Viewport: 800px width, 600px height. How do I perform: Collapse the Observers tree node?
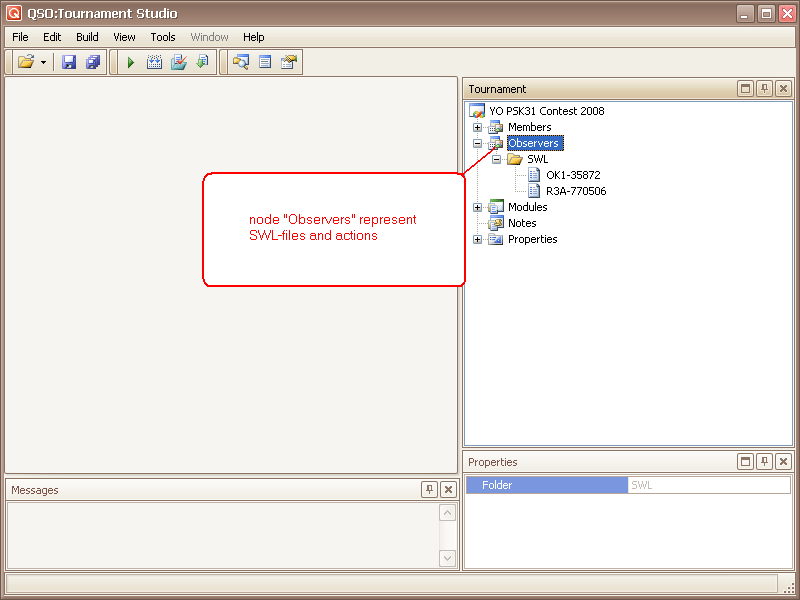477,143
